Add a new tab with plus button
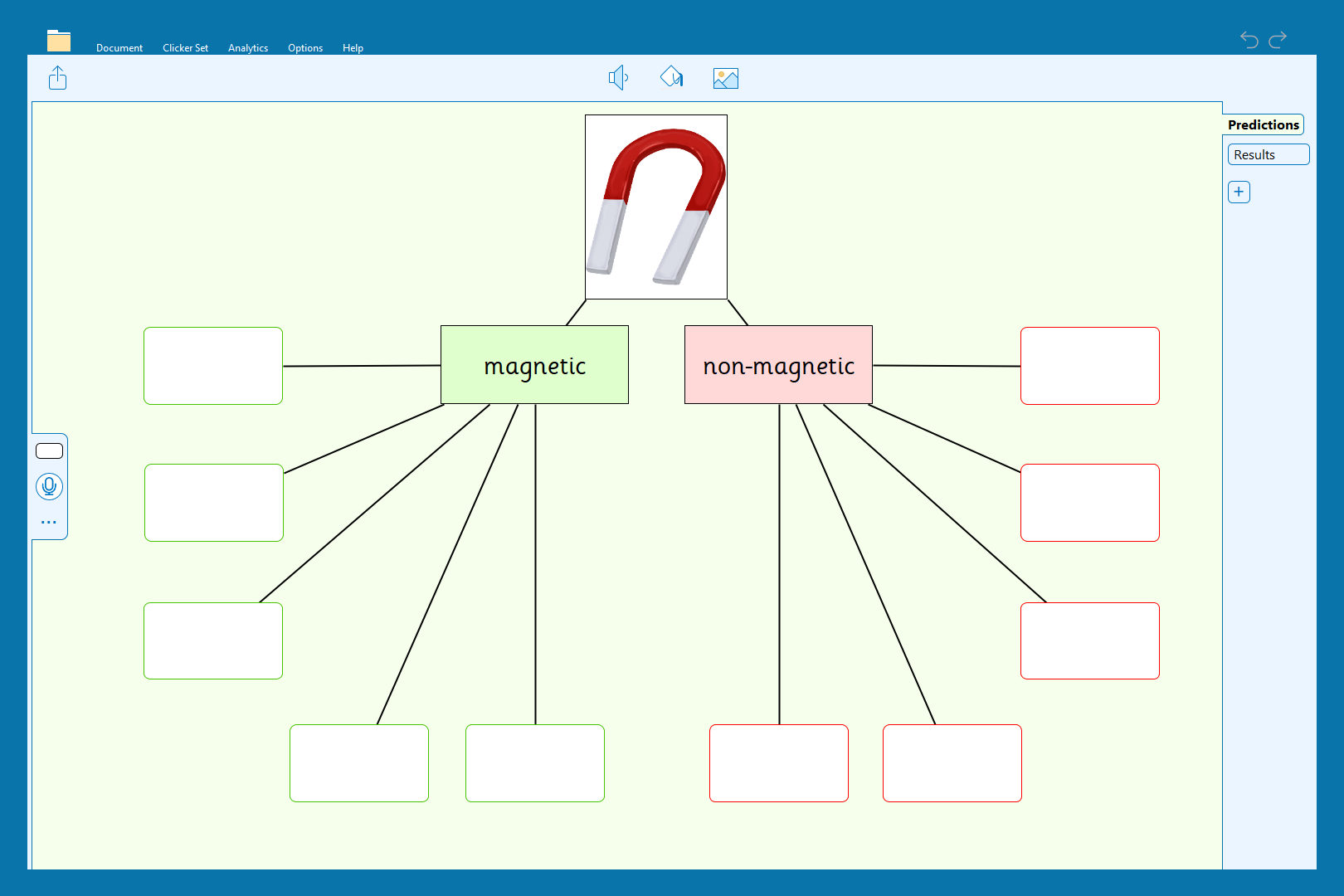Screen dimensions: 1344x896 (x=1239, y=192)
